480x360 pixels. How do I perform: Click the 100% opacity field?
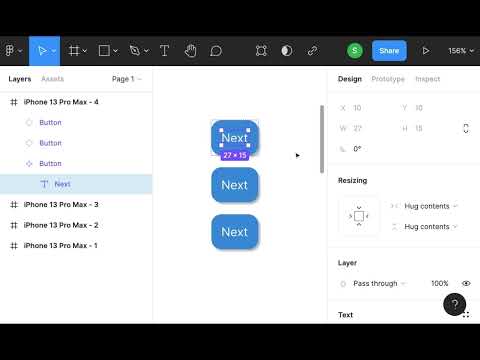(440, 284)
